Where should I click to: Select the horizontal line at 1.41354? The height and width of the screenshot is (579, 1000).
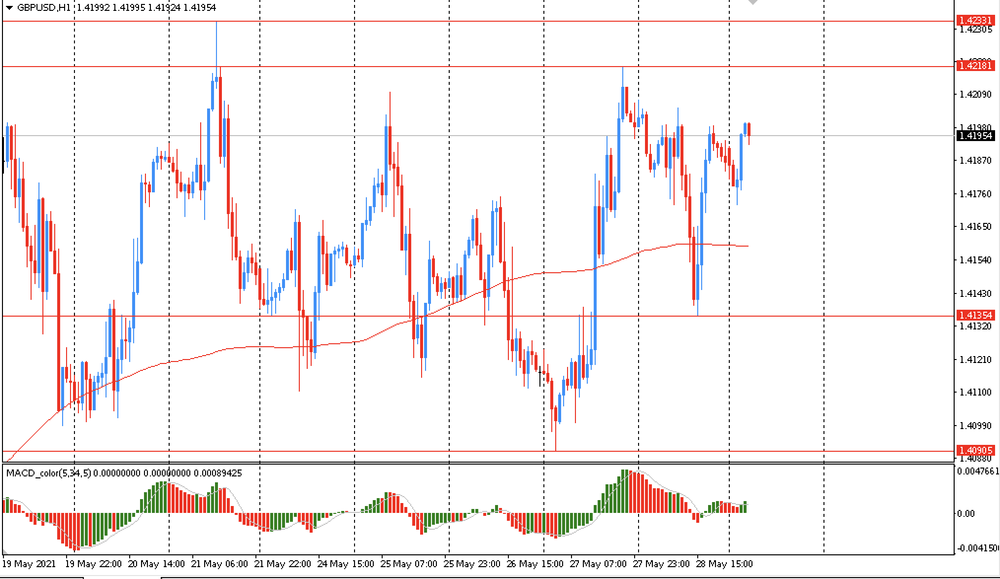click(x=500, y=316)
